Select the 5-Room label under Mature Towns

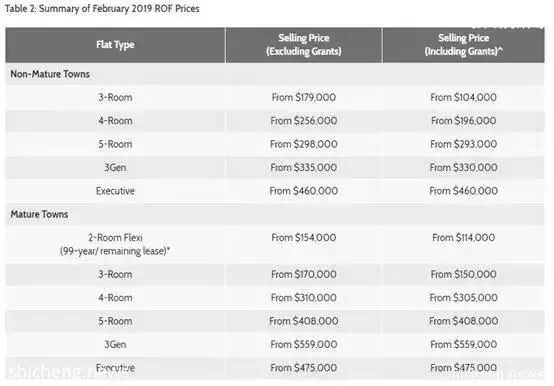click(115, 321)
